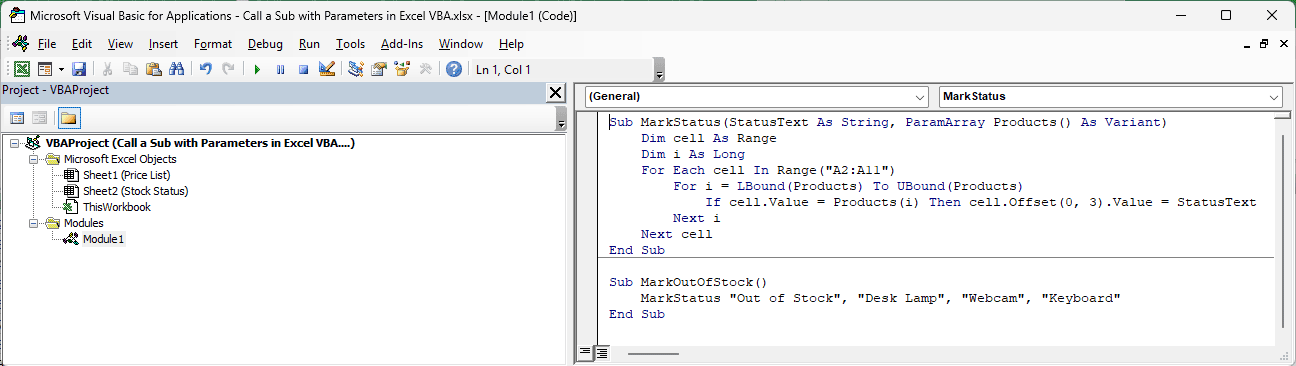Open the Insert object dropdown arrow
Viewport: 1296px width, 366px height.
60,69
